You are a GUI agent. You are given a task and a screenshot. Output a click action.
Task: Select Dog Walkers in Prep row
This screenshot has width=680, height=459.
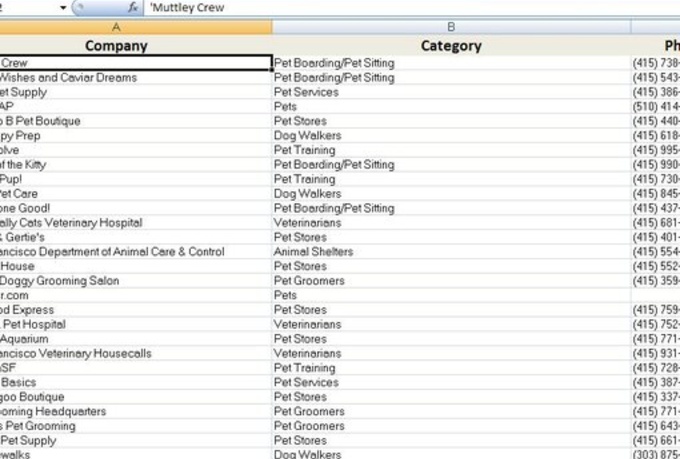pos(451,136)
